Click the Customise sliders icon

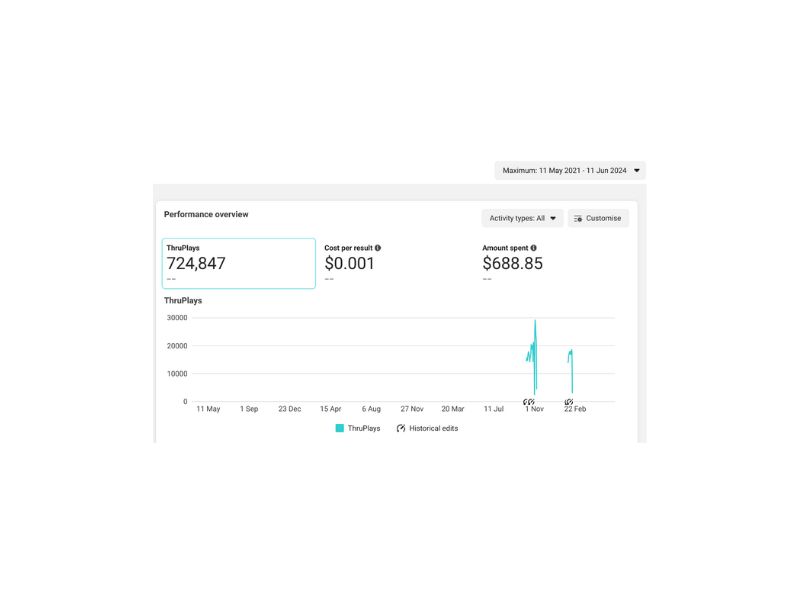point(578,218)
